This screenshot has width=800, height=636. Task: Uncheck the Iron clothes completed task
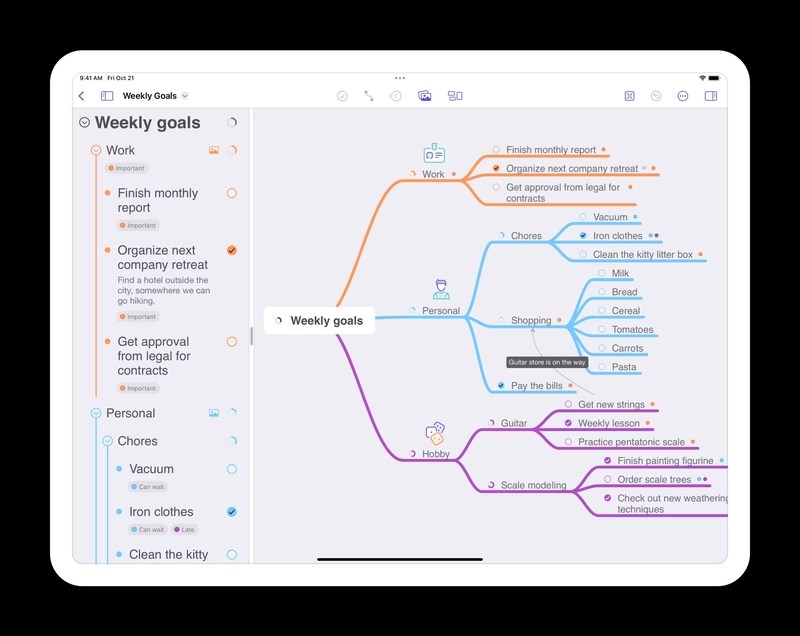tap(231, 512)
